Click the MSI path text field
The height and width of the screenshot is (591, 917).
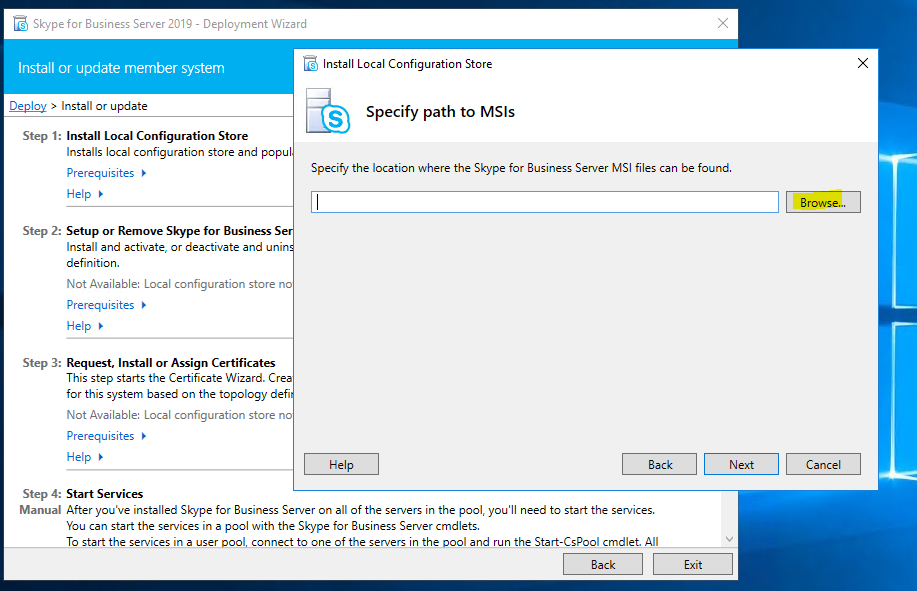544,202
